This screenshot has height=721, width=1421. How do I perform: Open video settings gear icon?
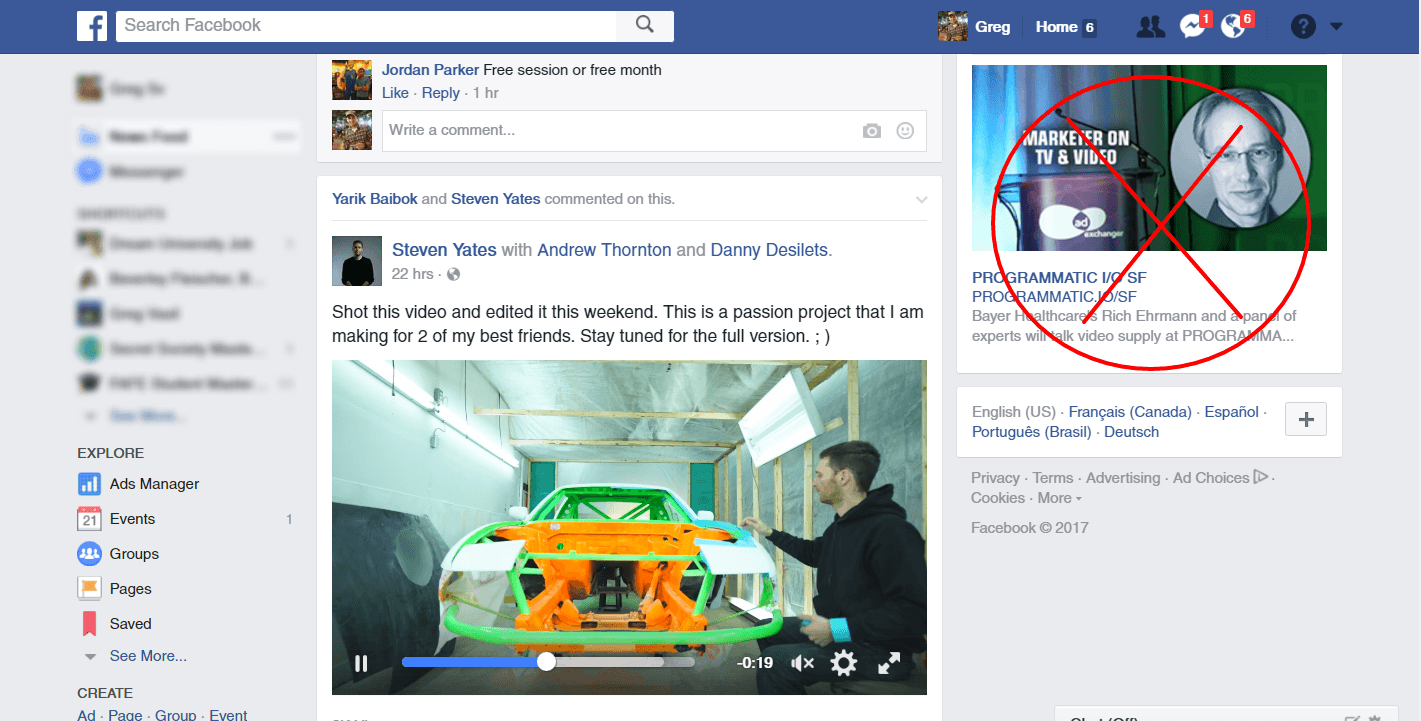[x=844, y=663]
